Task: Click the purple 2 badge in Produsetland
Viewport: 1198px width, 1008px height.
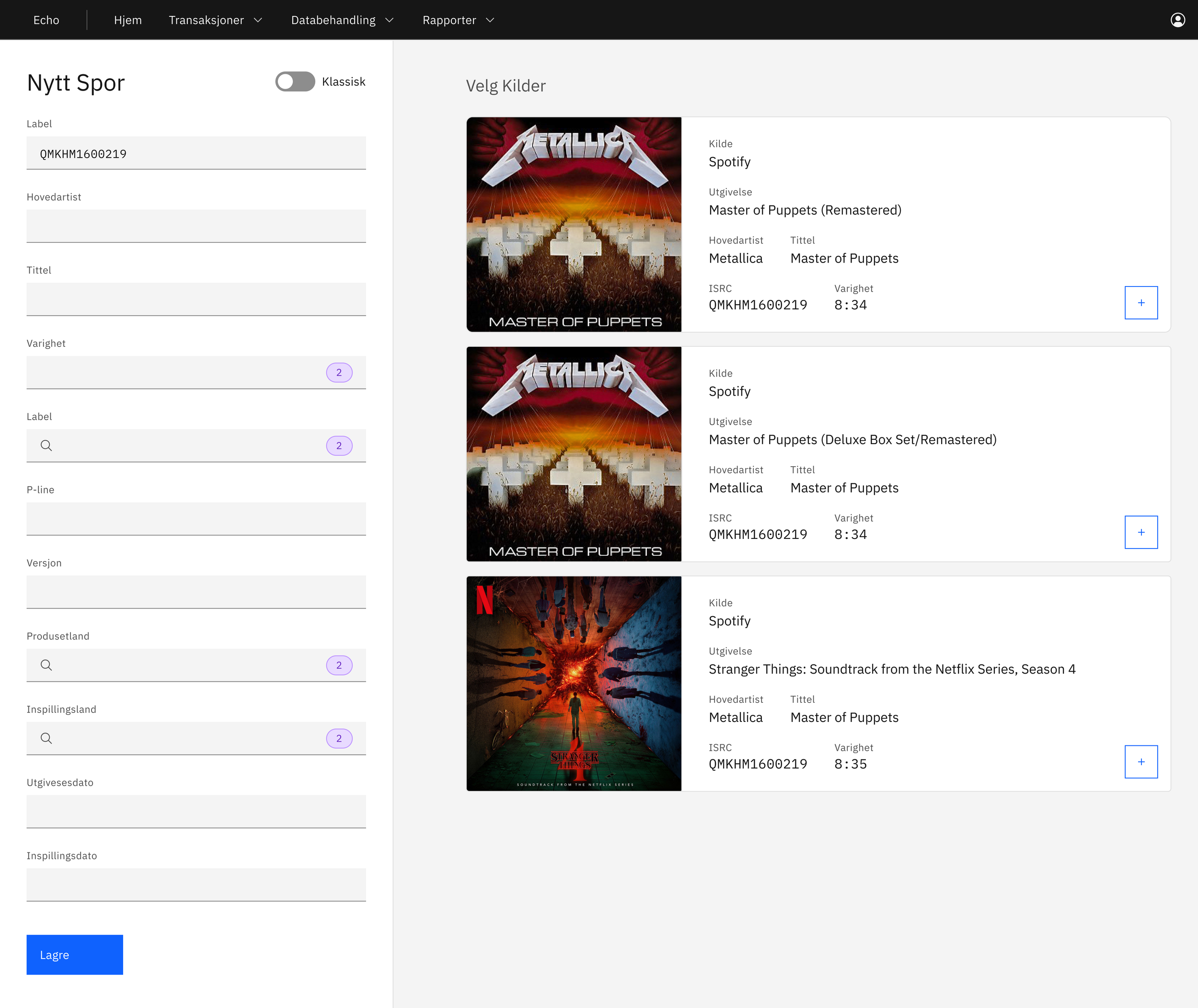Action: (339, 665)
